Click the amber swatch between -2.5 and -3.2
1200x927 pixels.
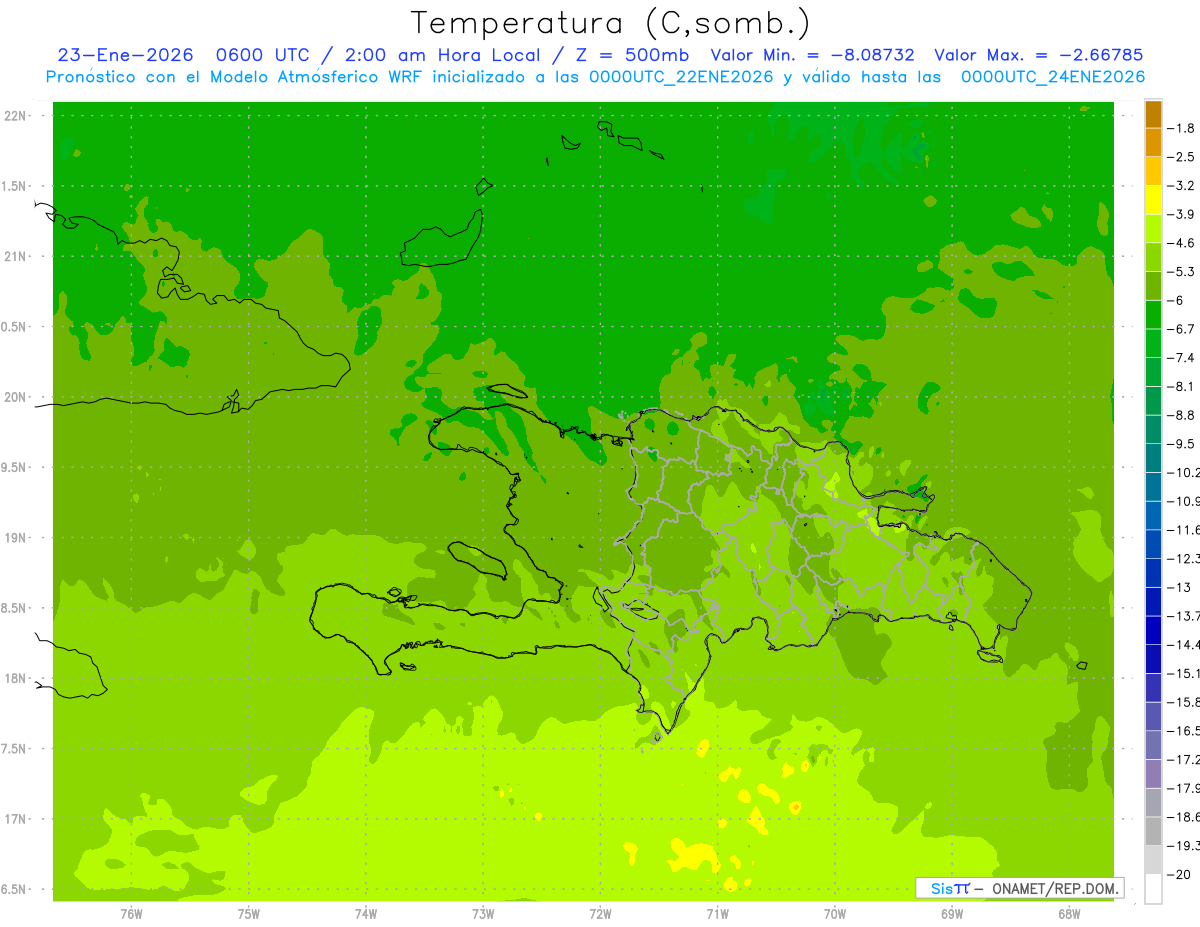(x=1153, y=171)
